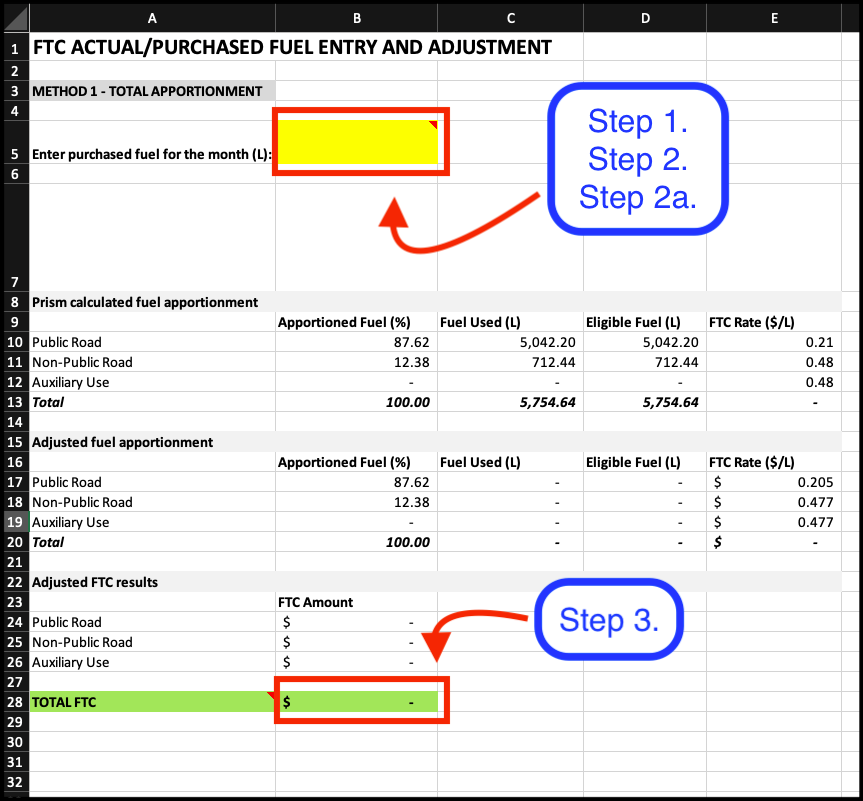Screen dimensions: 863x801
Task: Select column B header
Action: tap(356, 17)
